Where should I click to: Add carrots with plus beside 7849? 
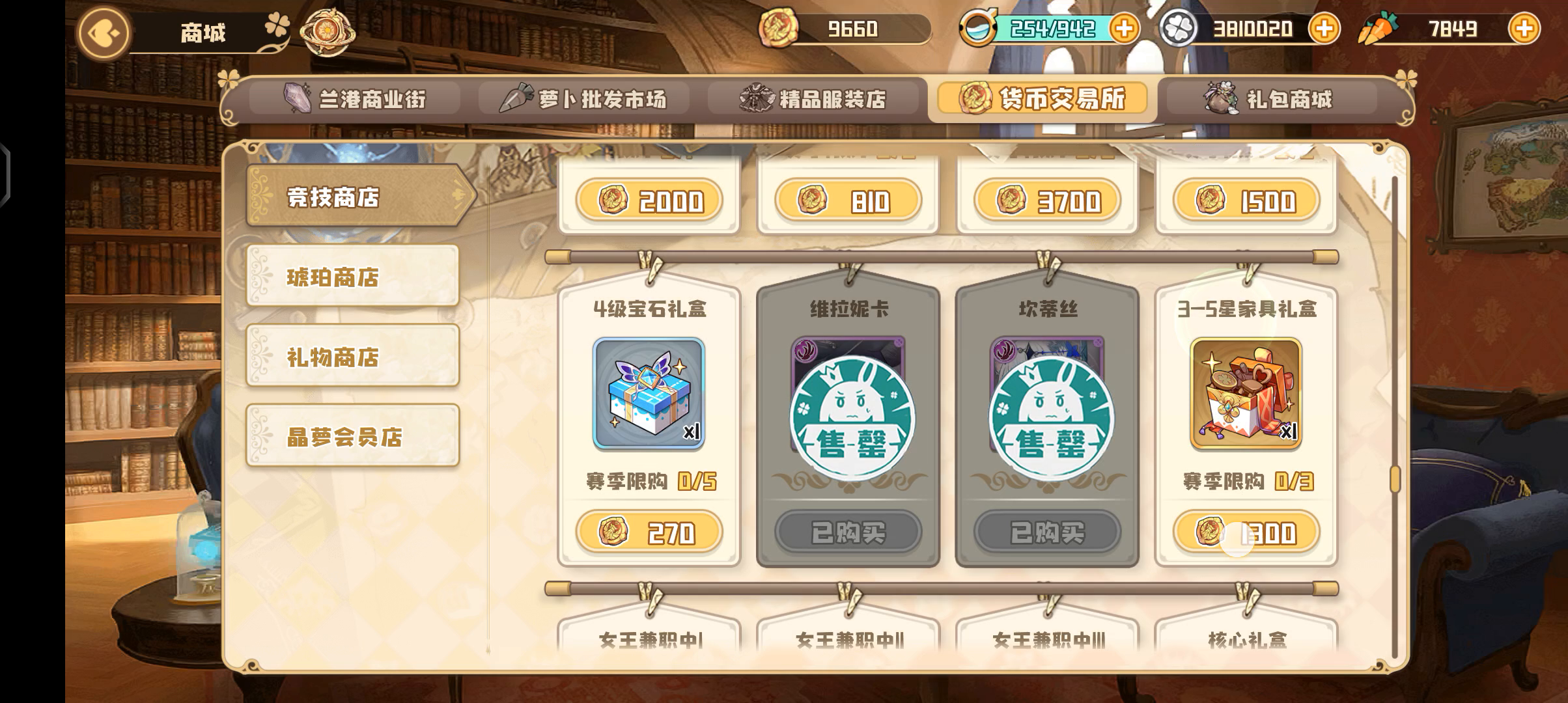1524,29
